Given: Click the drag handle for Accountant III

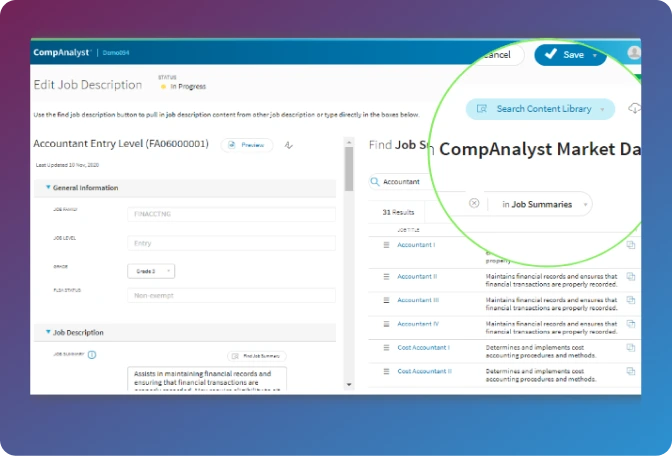Looking at the screenshot, I should (x=386, y=300).
